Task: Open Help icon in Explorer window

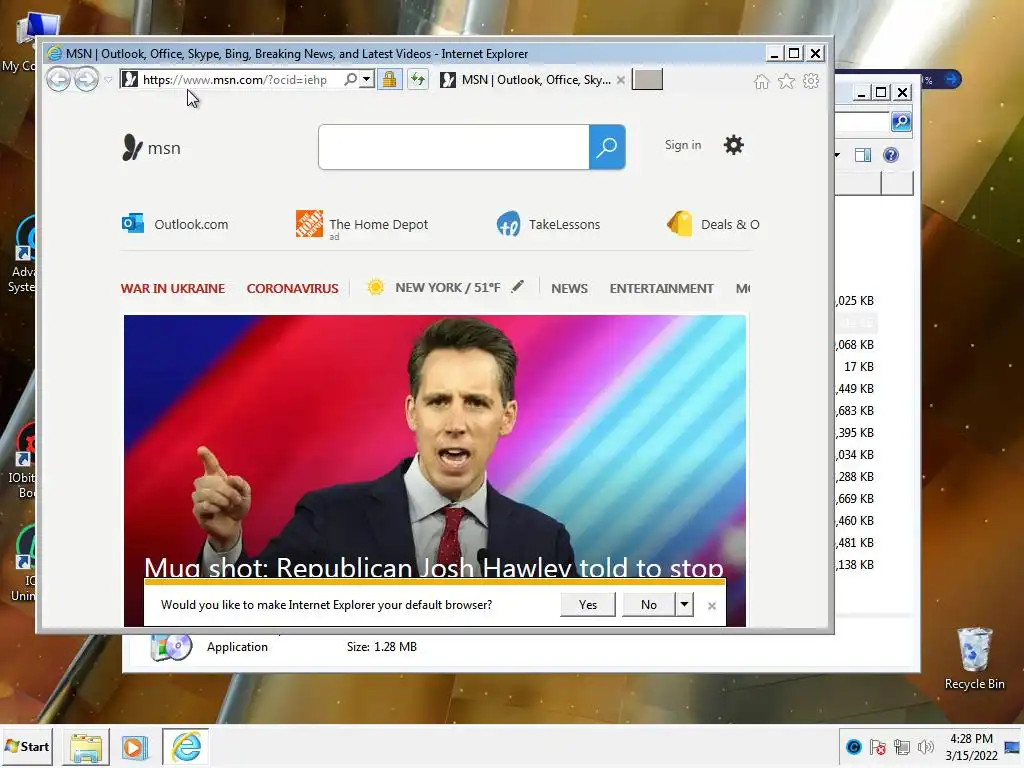Action: [891, 155]
